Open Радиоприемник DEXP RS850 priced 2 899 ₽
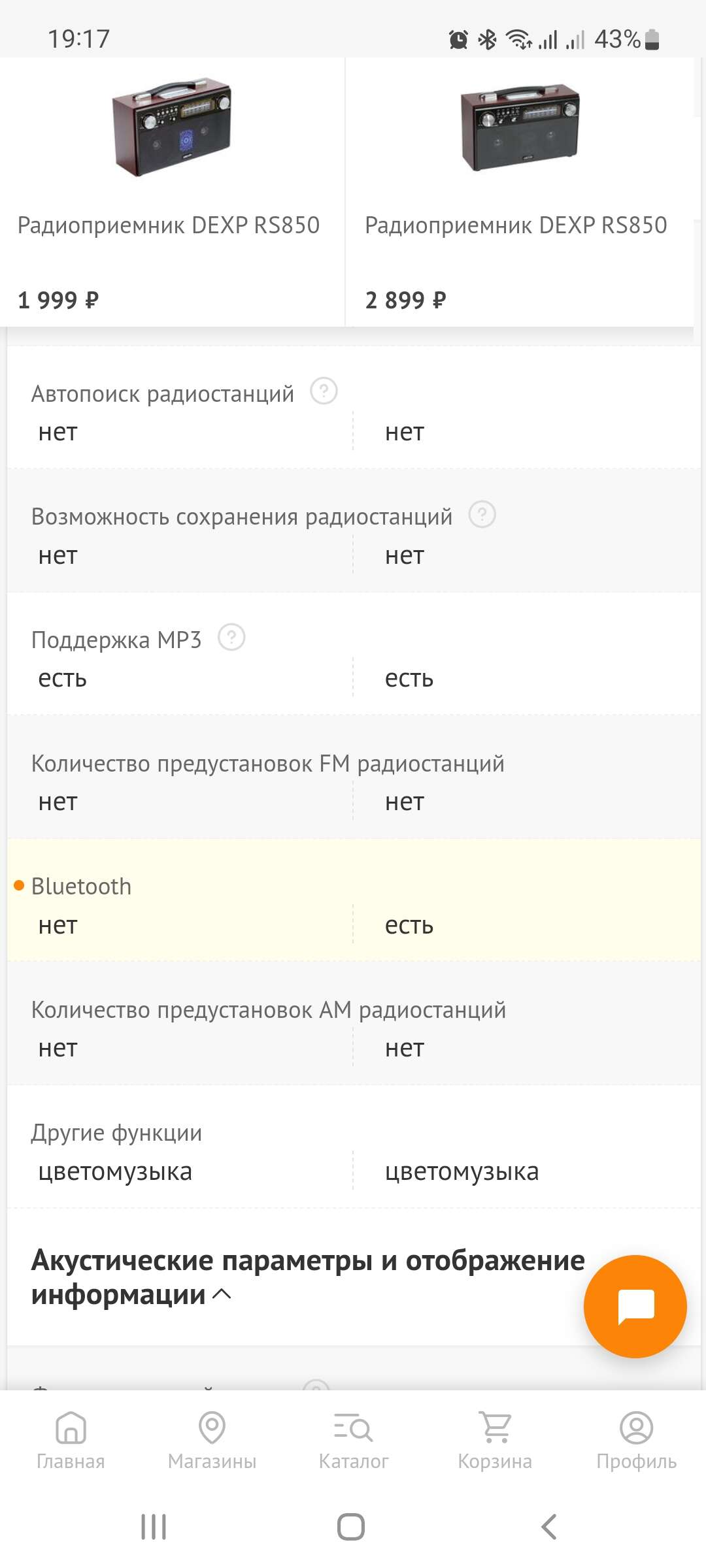 click(516, 225)
